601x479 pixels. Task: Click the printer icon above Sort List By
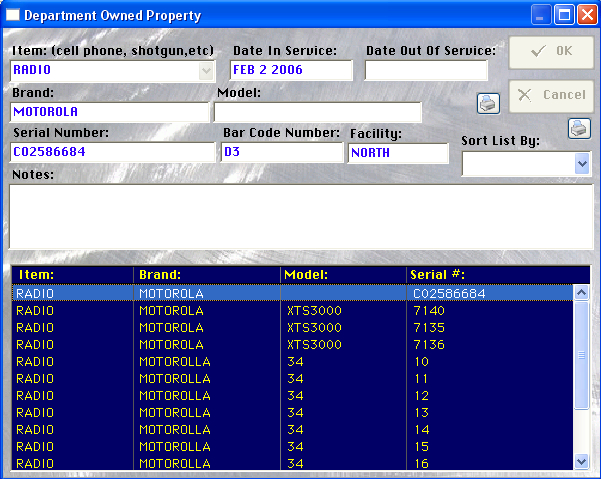point(579,128)
